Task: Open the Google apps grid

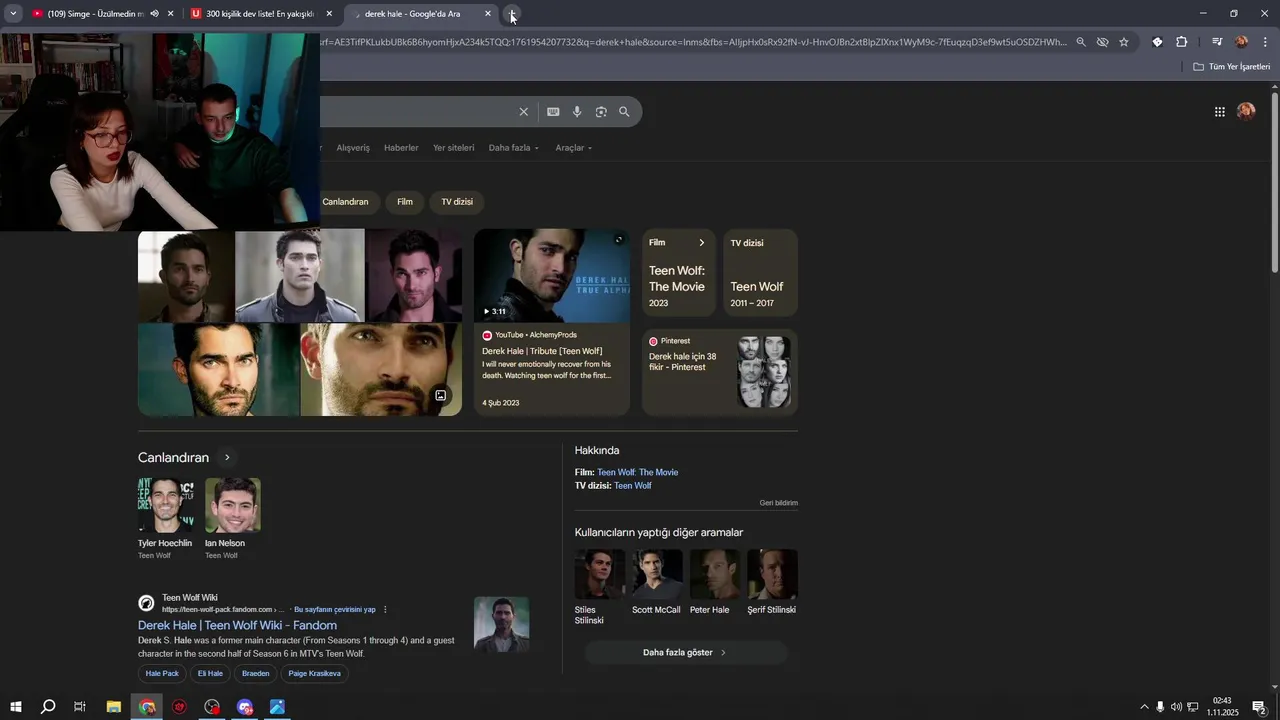Action: 1220,112
